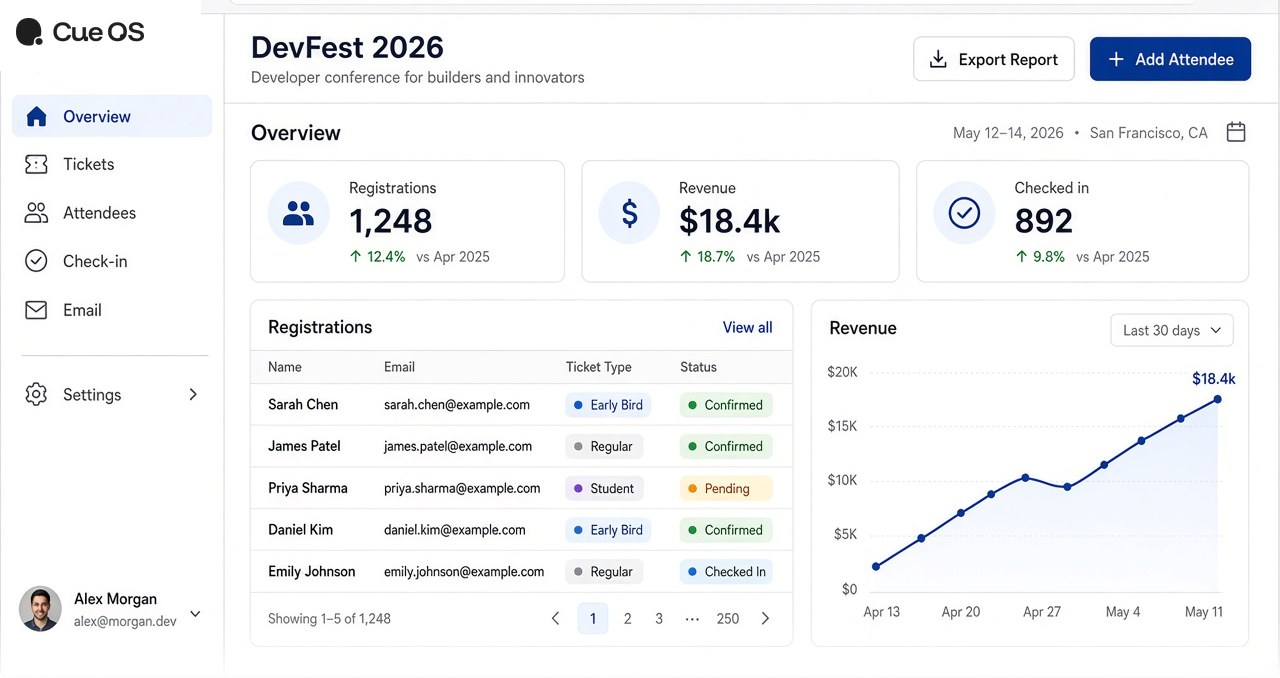Click the pagination ellipsis

[x=692, y=619]
